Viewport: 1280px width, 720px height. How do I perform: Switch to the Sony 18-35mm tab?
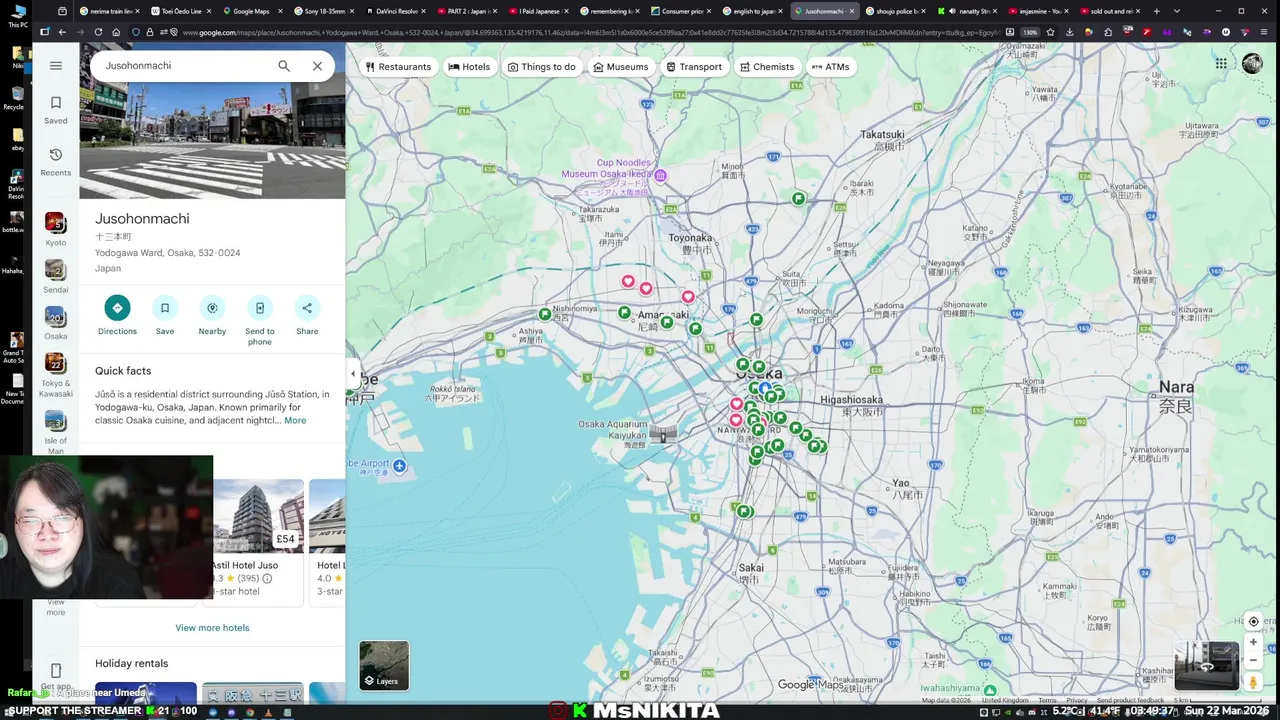325,11
